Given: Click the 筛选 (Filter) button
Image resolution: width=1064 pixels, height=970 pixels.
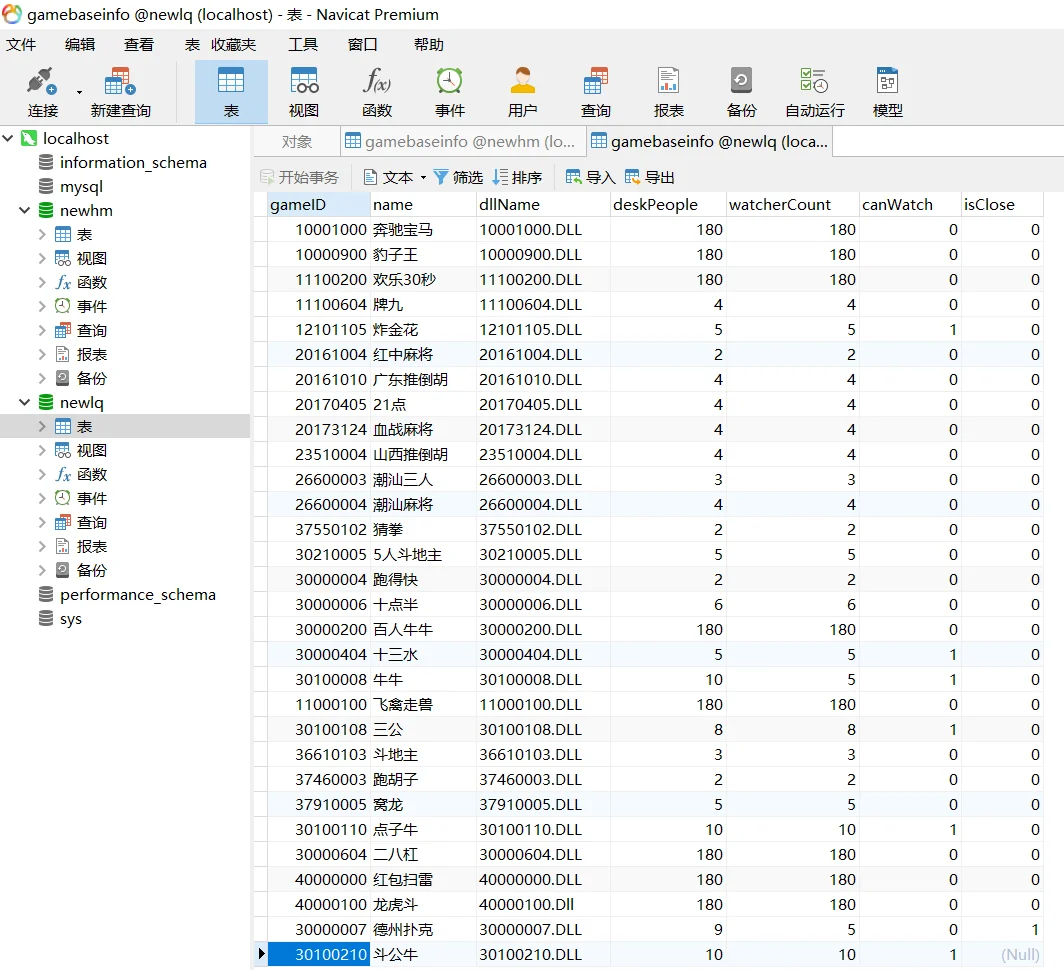Looking at the screenshot, I should (x=458, y=177).
